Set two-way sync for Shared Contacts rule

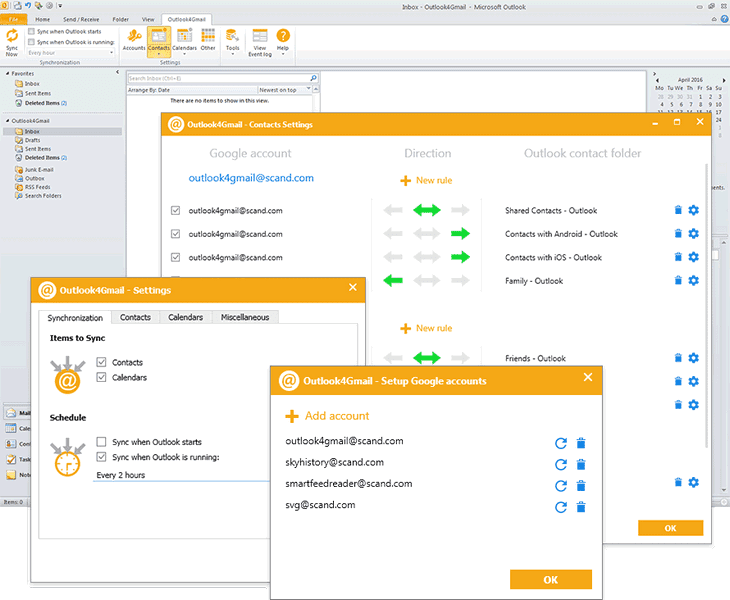[426, 210]
